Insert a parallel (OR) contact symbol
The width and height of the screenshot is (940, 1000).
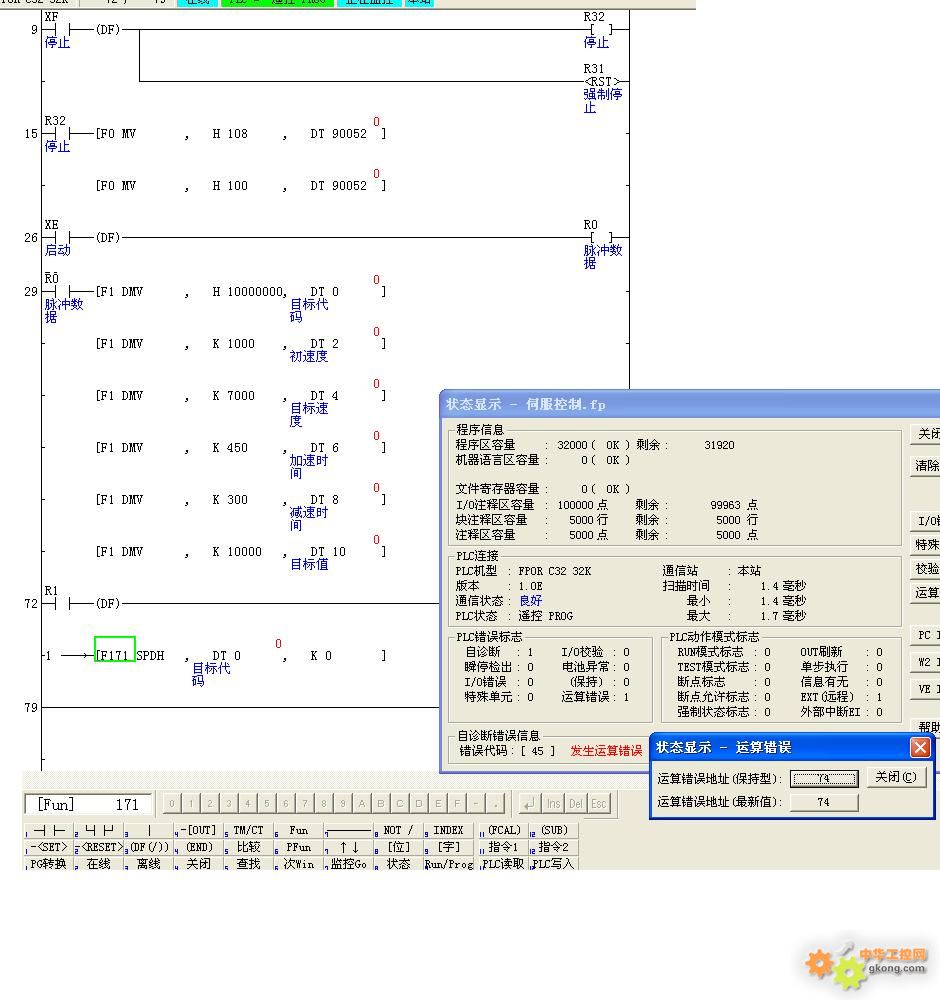click(99, 830)
